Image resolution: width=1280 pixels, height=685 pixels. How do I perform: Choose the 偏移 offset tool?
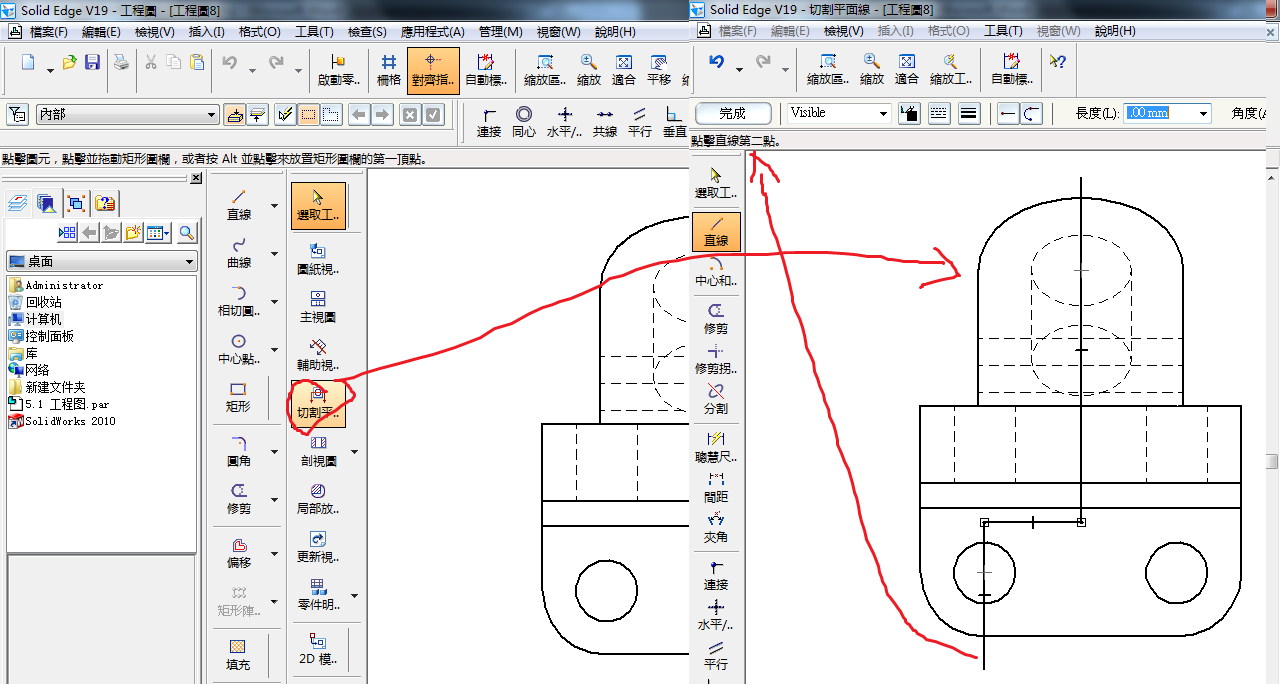coord(238,552)
